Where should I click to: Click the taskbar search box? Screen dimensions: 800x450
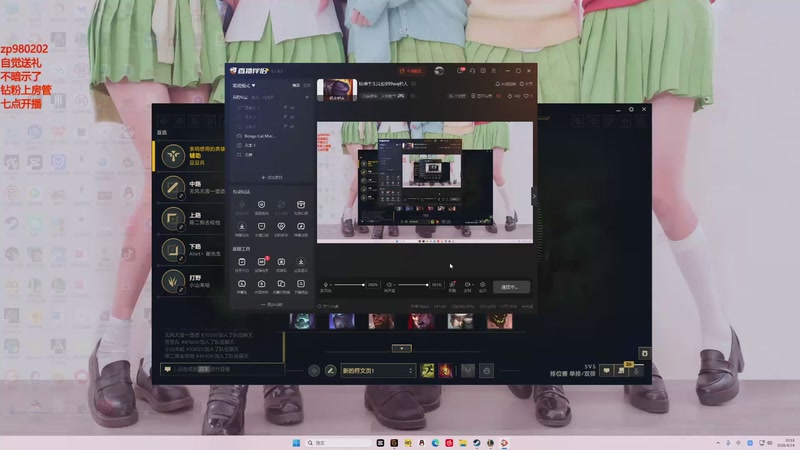pyautogui.click(x=338, y=443)
